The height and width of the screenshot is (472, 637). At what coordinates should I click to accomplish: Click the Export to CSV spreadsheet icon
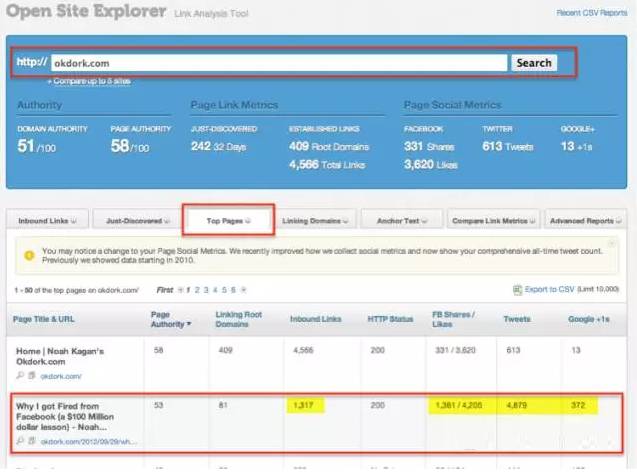(x=517, y=290)
